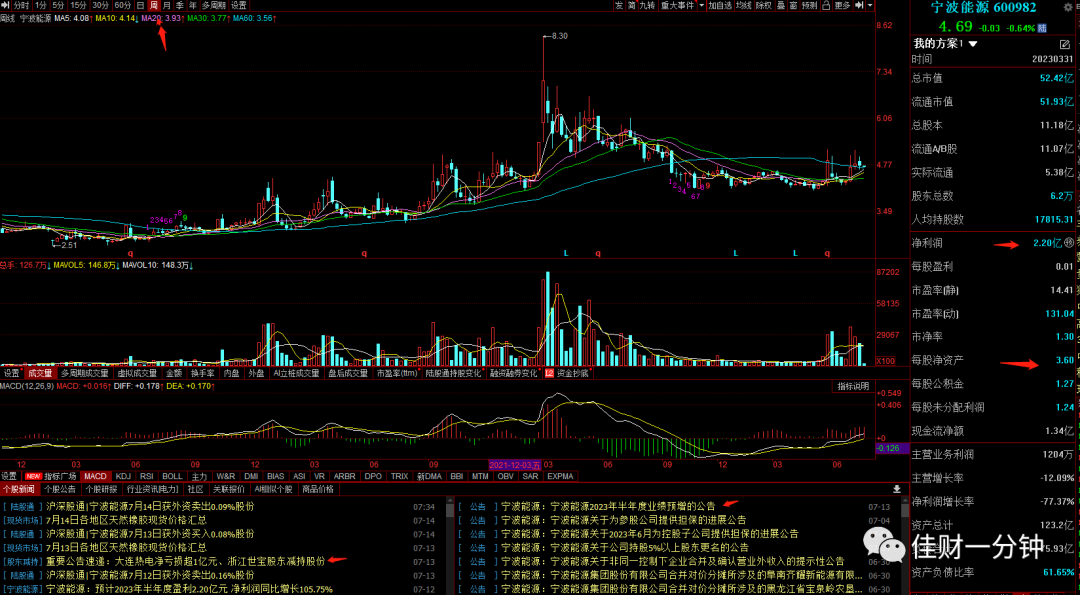Select AI立桩成交量 tab
This screenshot has width=1080, height=595.
point(296,373)
